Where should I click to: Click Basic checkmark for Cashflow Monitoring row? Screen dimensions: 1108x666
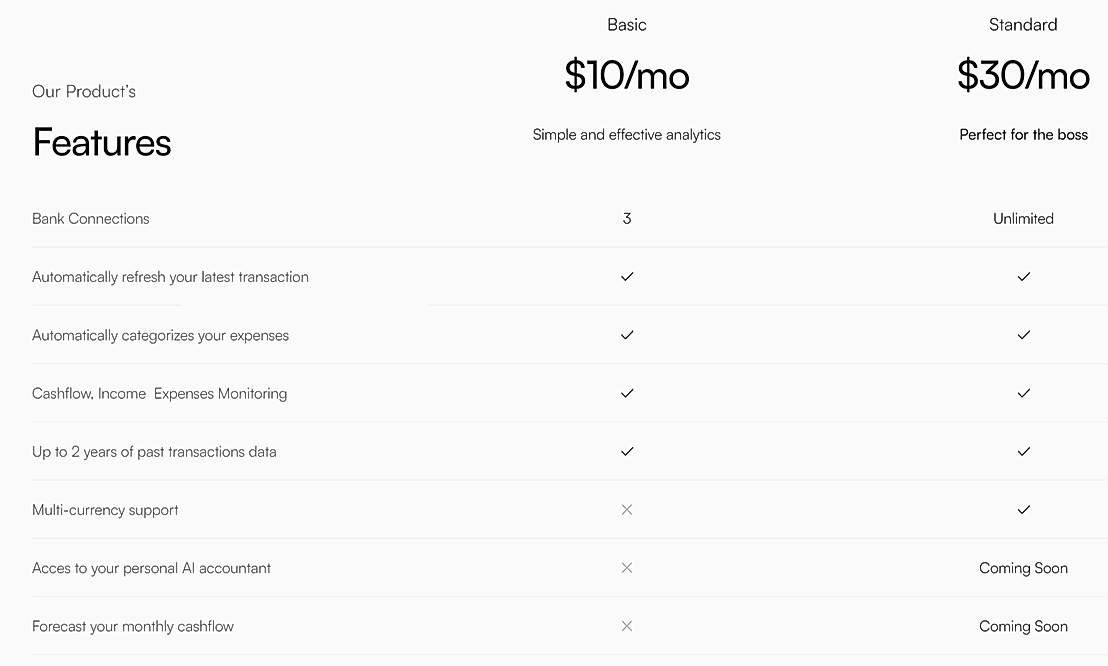click(627, 393)
